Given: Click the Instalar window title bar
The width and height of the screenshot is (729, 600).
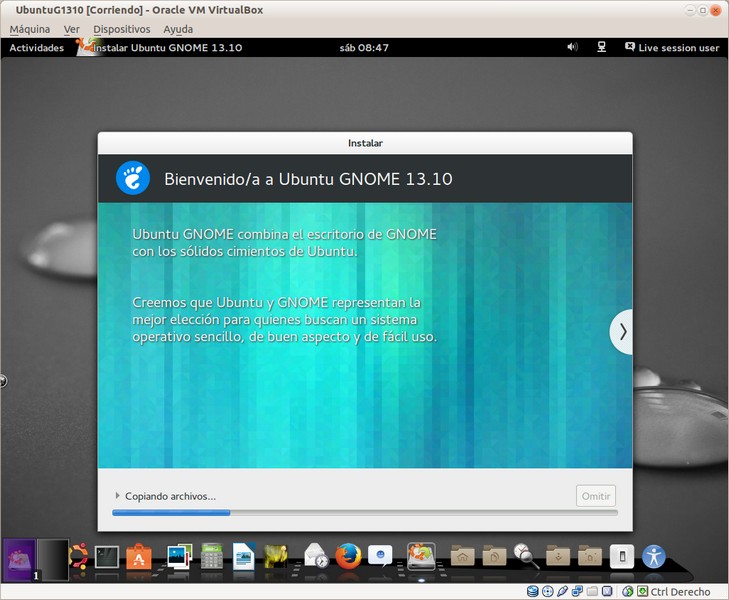Looking at the screenshot, I should coord(365,143).
